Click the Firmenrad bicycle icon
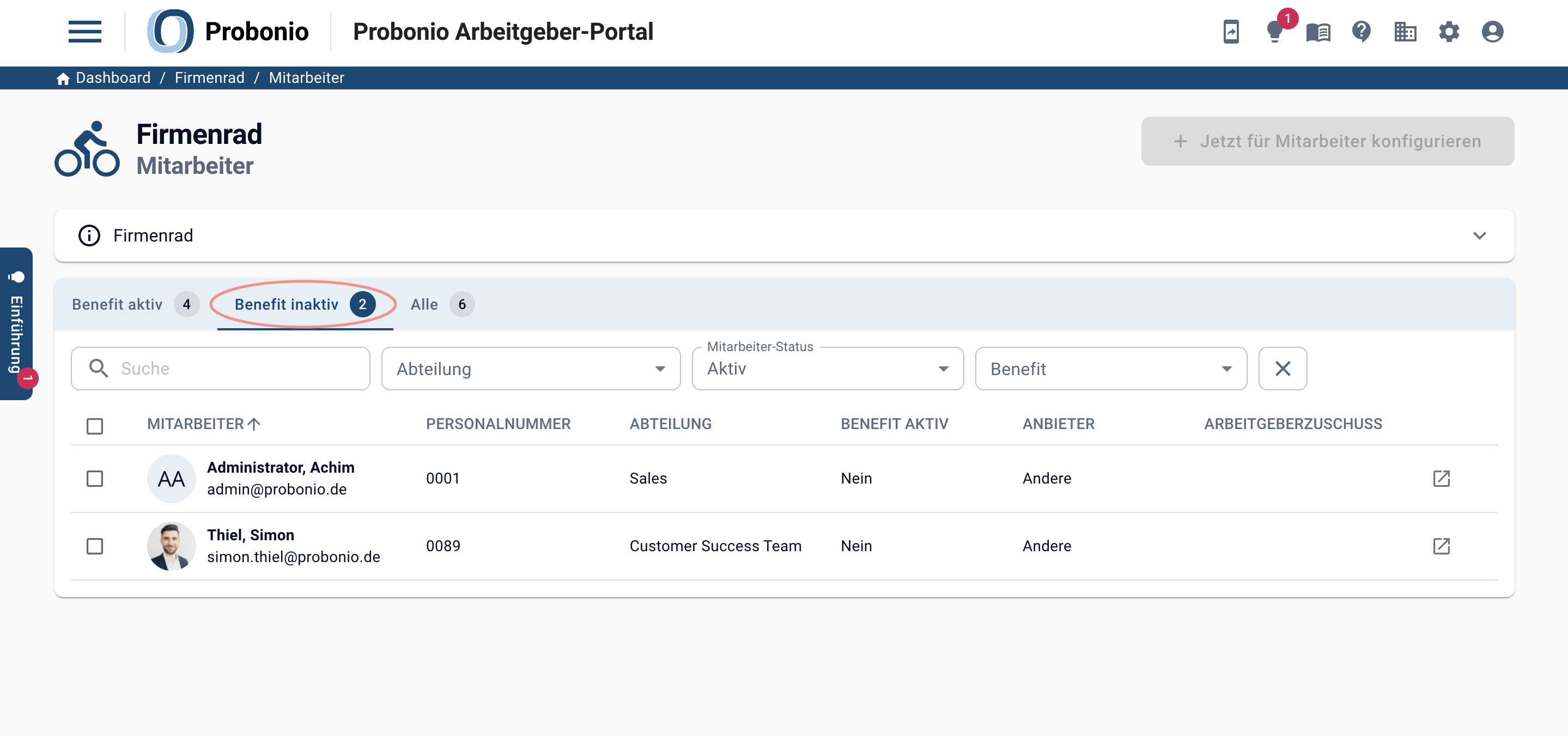 click(x=87, y=149)
